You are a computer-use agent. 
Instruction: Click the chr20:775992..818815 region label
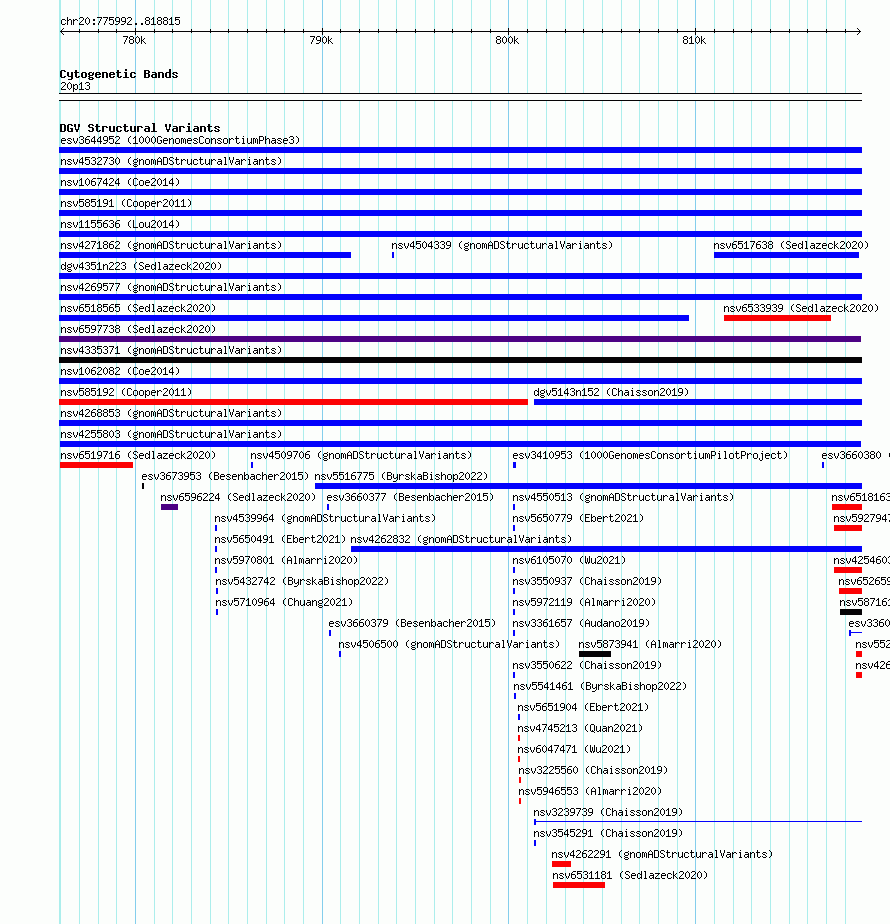[120, 22]
